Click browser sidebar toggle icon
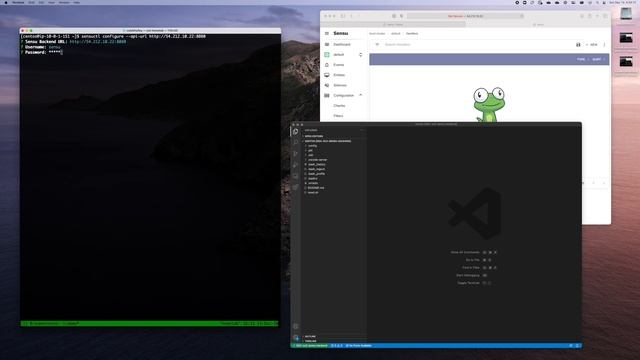The image size is (640, 360). pos(343,16)
